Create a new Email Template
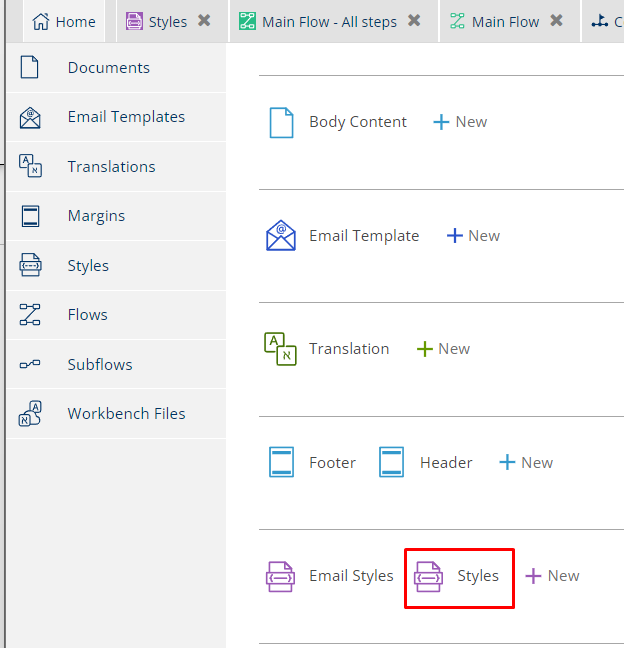The image size is (624, 648). tap(473, 236)
